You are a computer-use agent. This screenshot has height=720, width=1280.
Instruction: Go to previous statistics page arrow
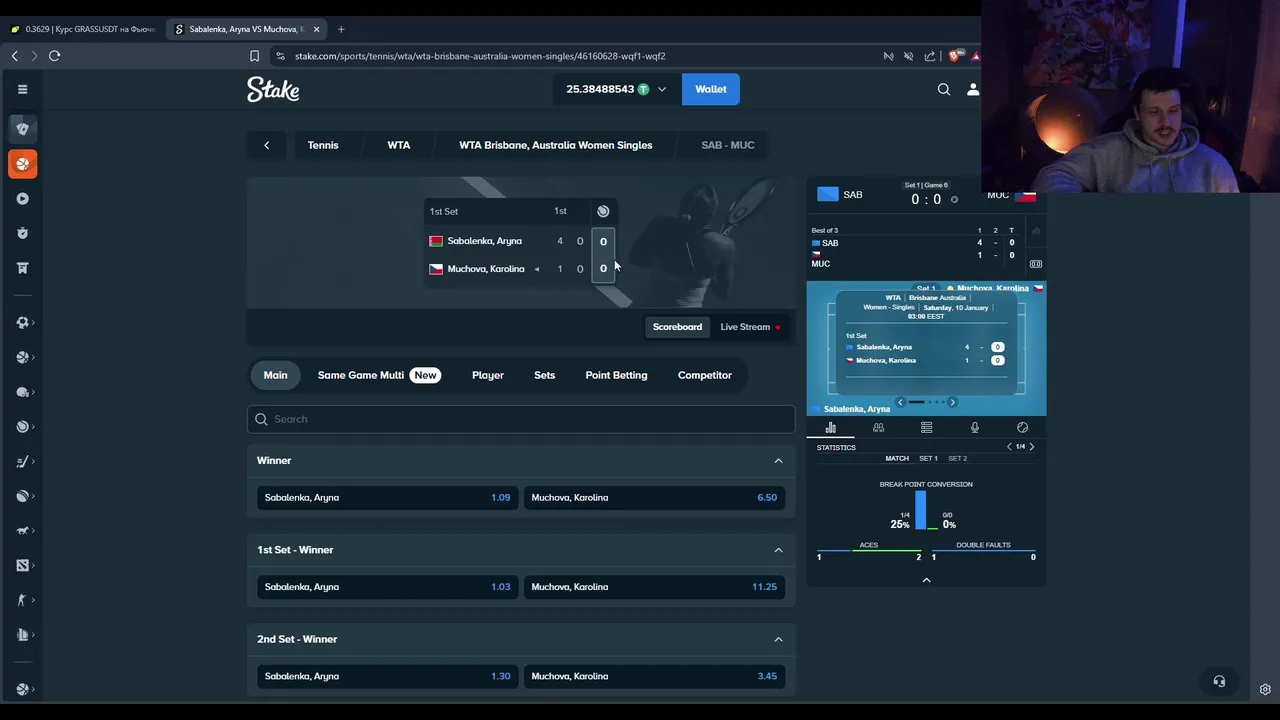pos(1009,447)
